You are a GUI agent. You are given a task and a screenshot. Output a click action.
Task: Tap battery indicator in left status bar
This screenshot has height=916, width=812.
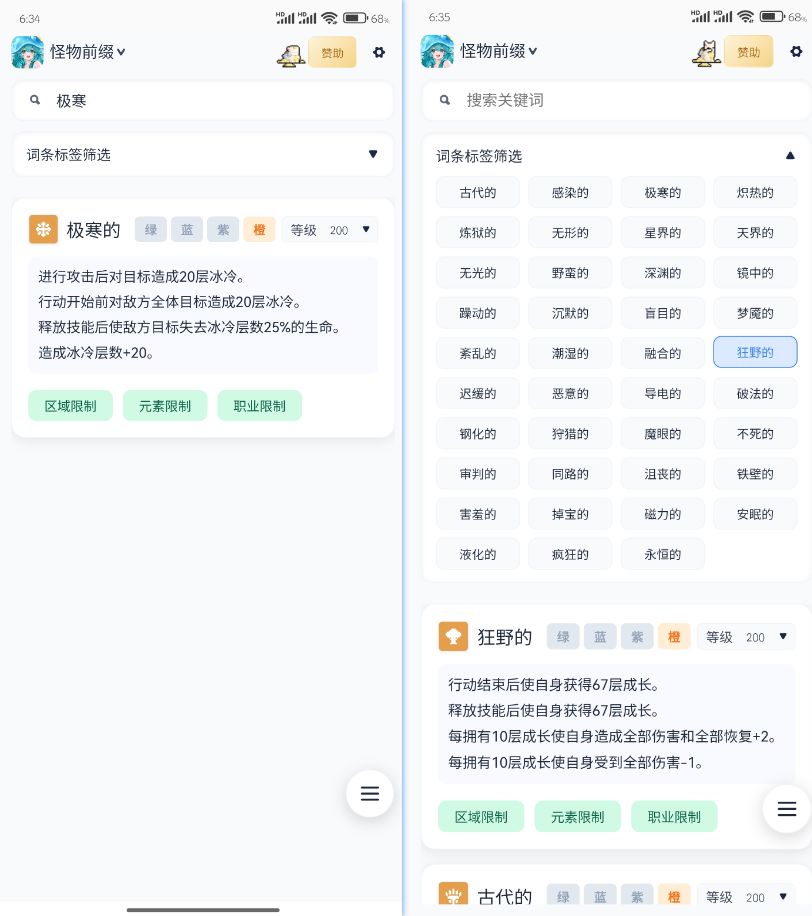[x=355, y=18]
